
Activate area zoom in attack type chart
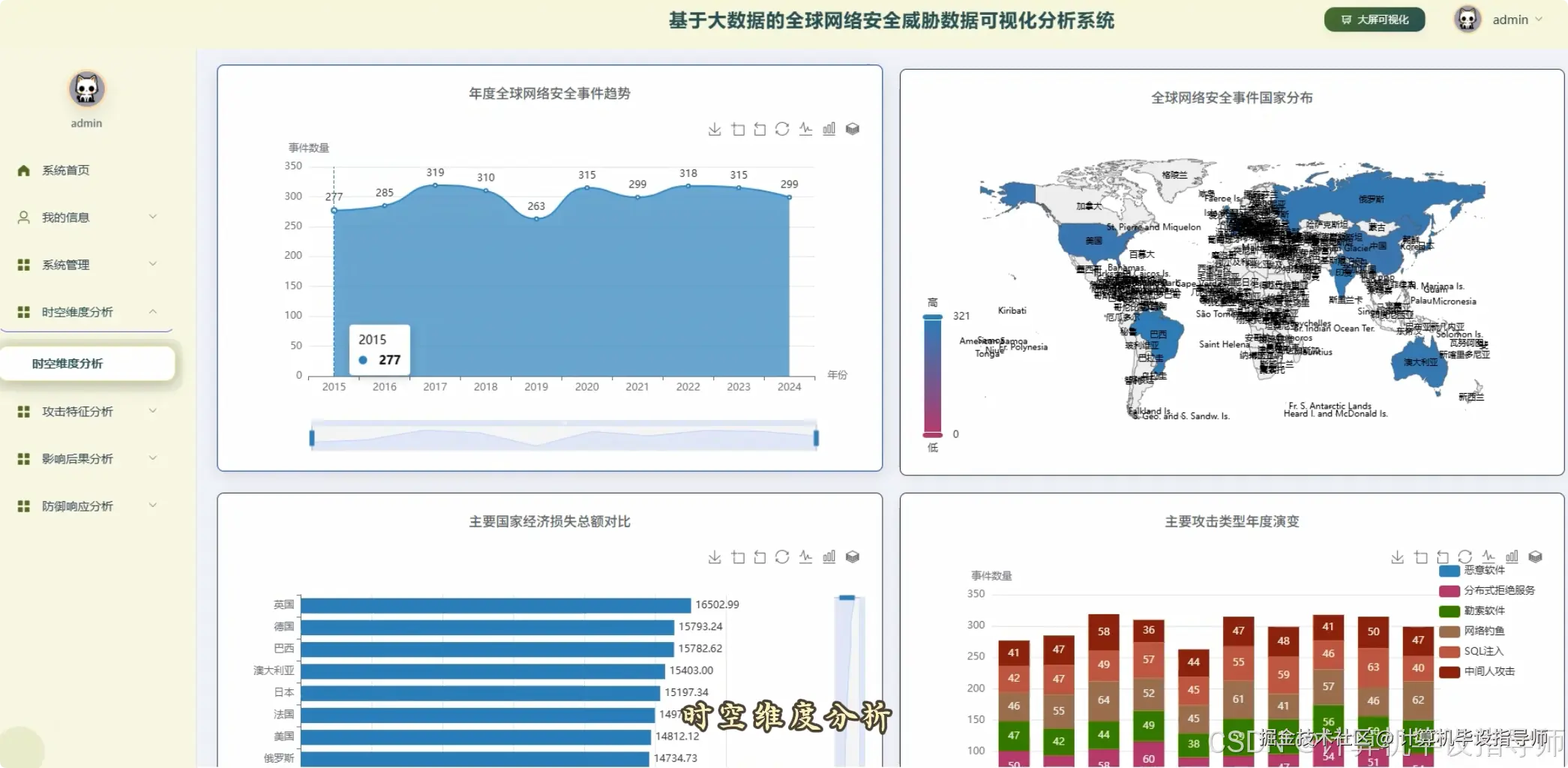point(1420,556)
